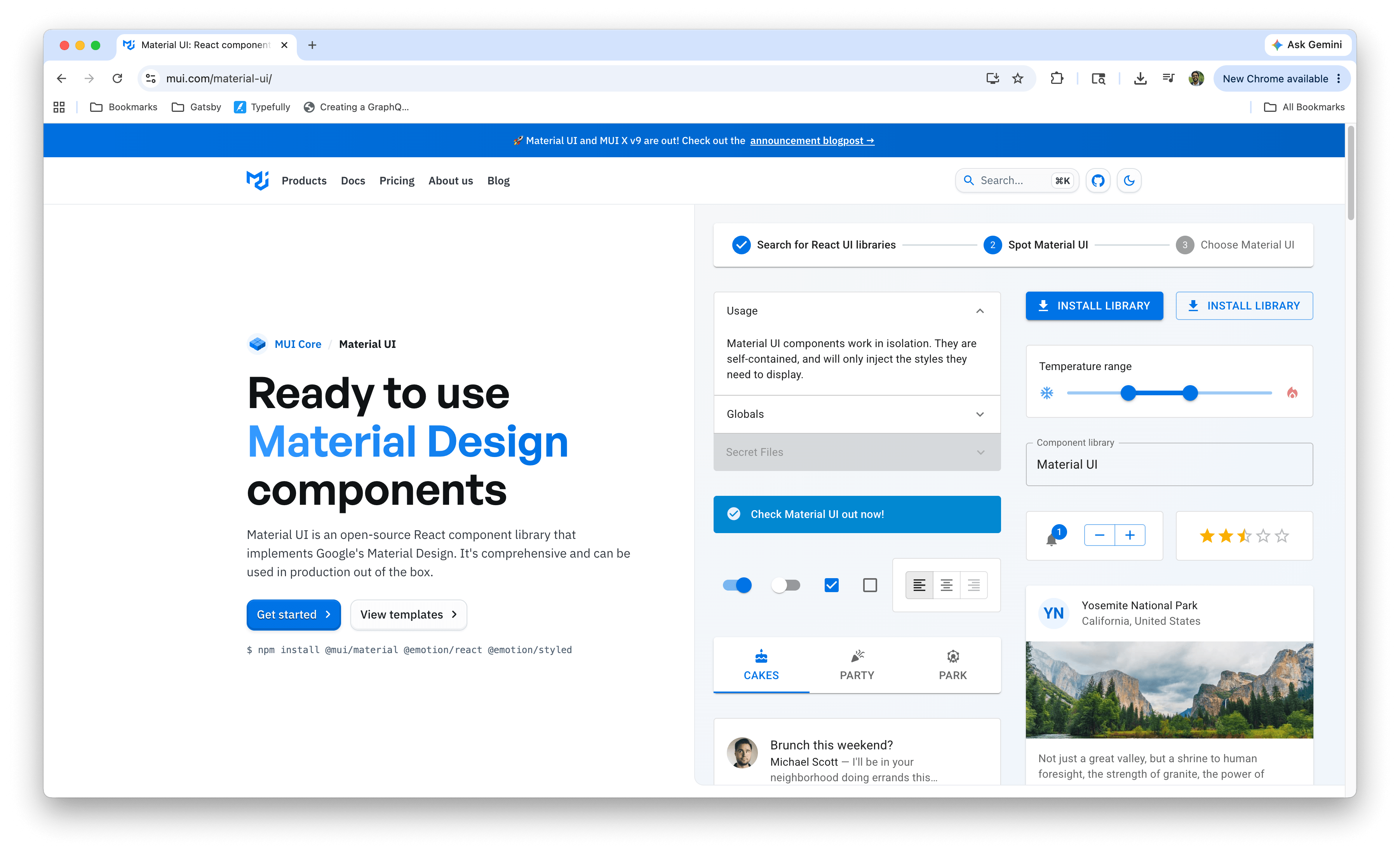Screen dimensions: 1400x855
Task: Click the Search field in the navbar
Action: click(x=1017, y=181)
